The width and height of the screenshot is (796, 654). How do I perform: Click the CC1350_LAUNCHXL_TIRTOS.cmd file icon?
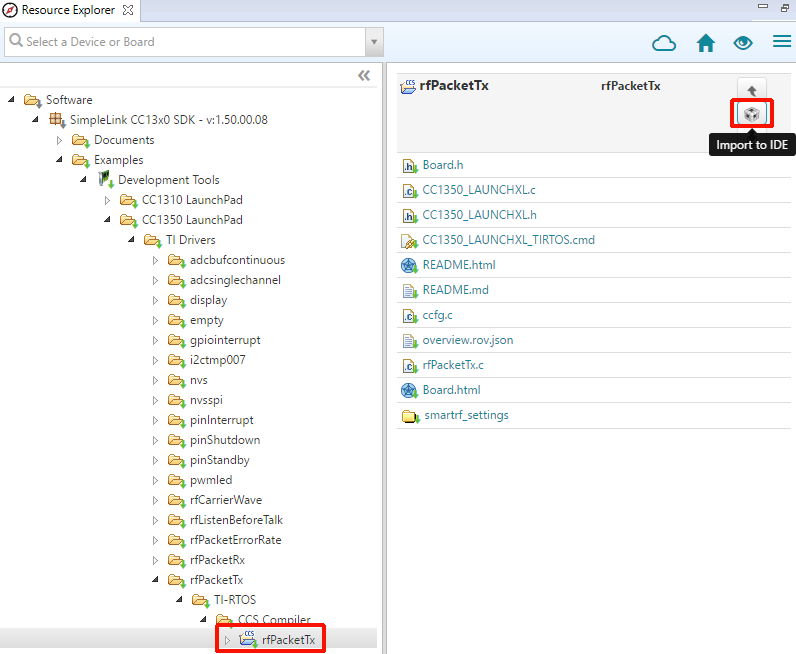pos(409,241)
